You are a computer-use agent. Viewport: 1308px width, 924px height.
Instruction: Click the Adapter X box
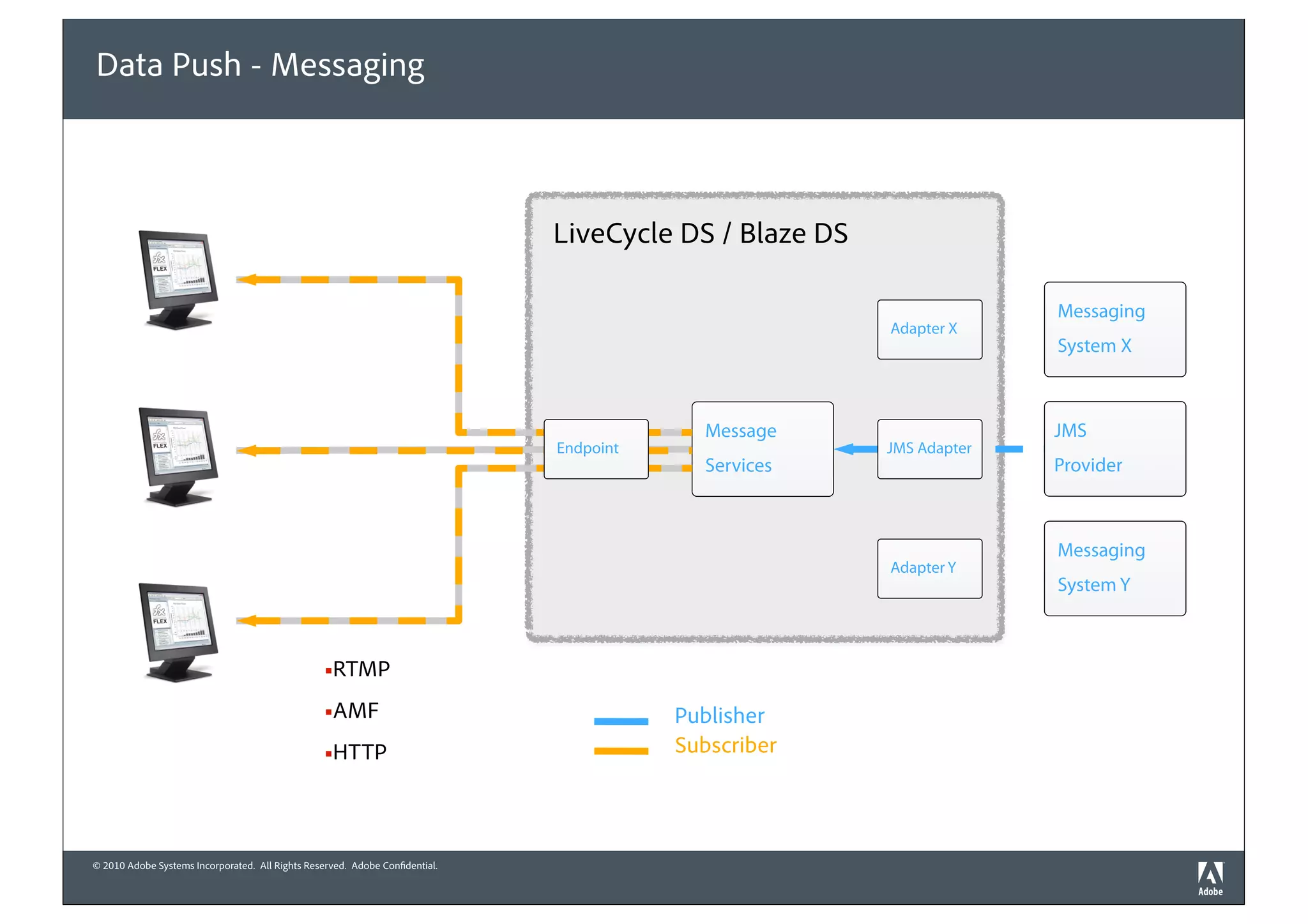929,329
